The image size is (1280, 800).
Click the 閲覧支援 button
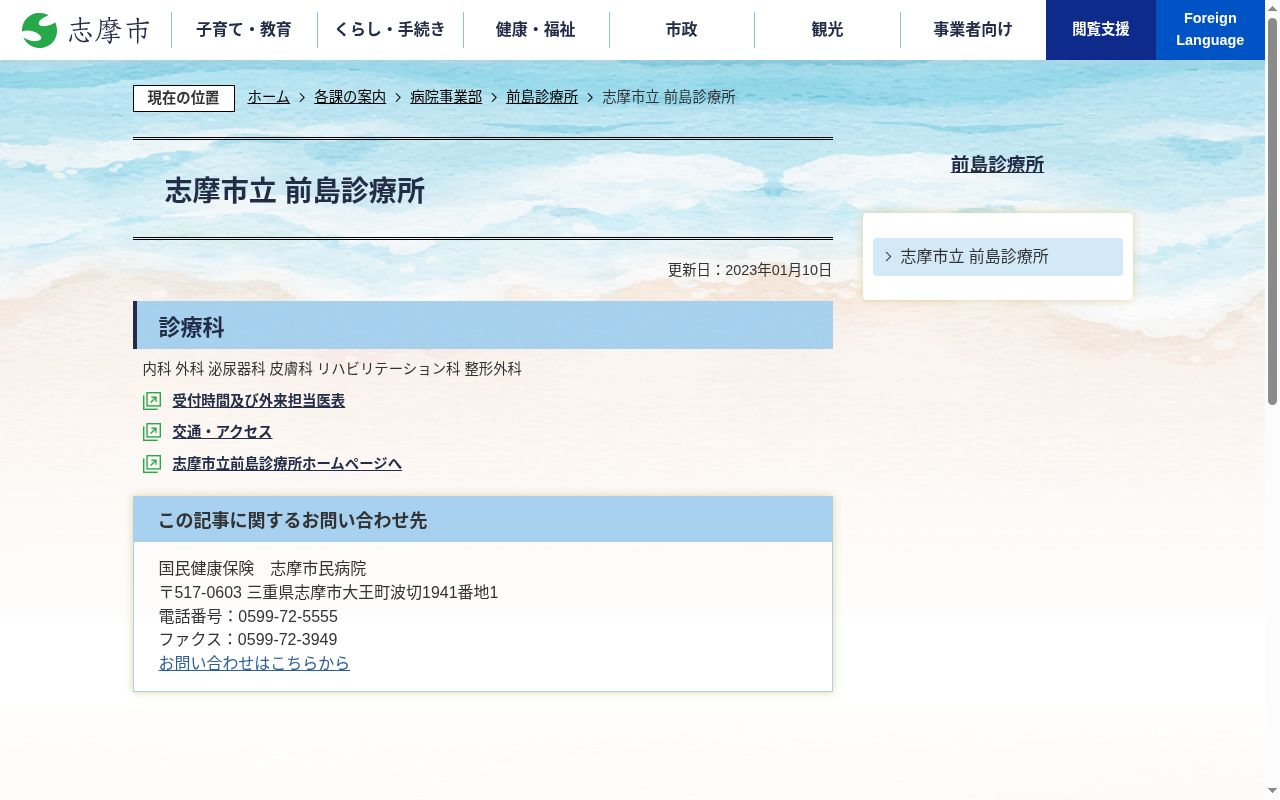click(x=1101, y=30)
